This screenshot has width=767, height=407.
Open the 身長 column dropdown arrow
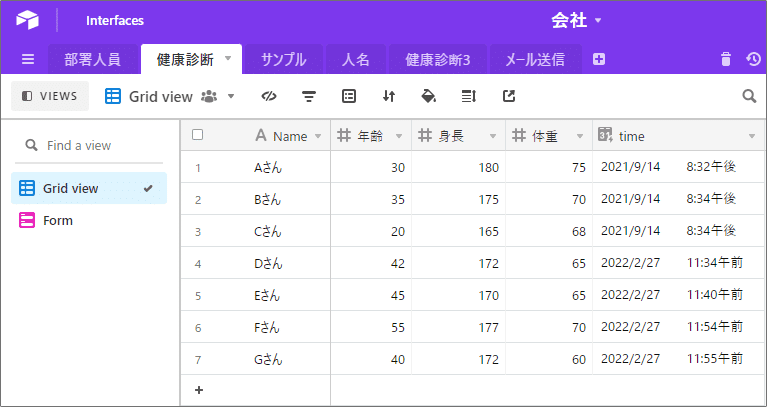[493, 136]
